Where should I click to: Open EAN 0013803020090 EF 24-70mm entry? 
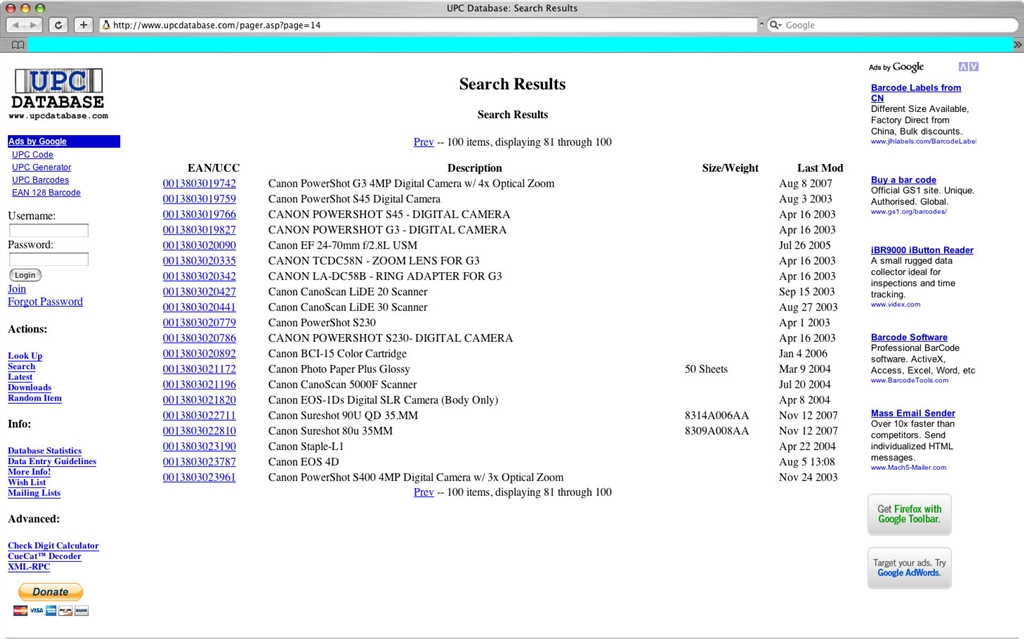click(199, 245)
